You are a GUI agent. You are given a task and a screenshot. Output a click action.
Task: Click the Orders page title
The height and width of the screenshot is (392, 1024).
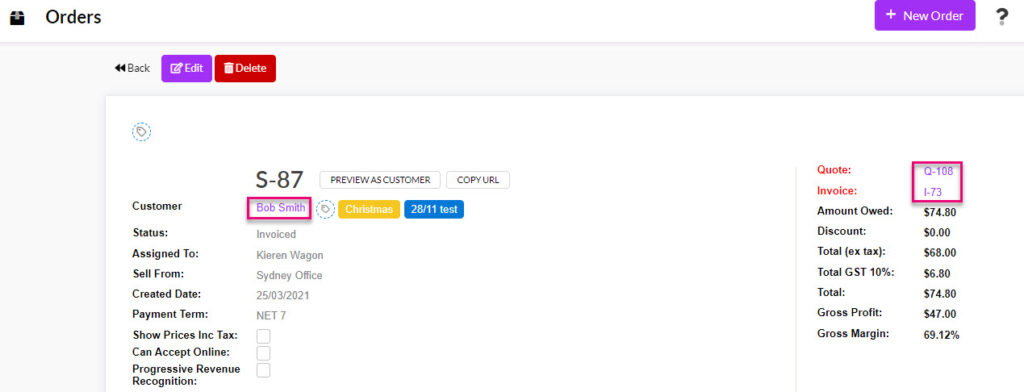point(73,16)
